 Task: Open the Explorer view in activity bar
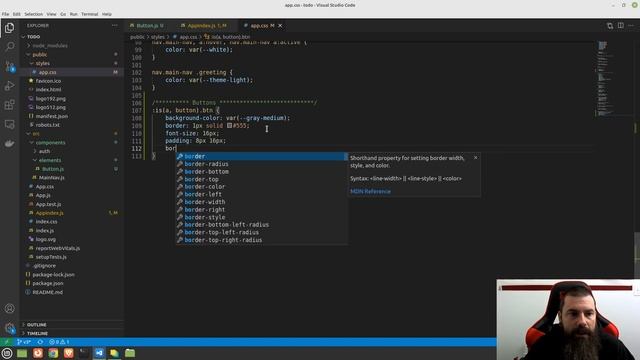coord(9,28)
